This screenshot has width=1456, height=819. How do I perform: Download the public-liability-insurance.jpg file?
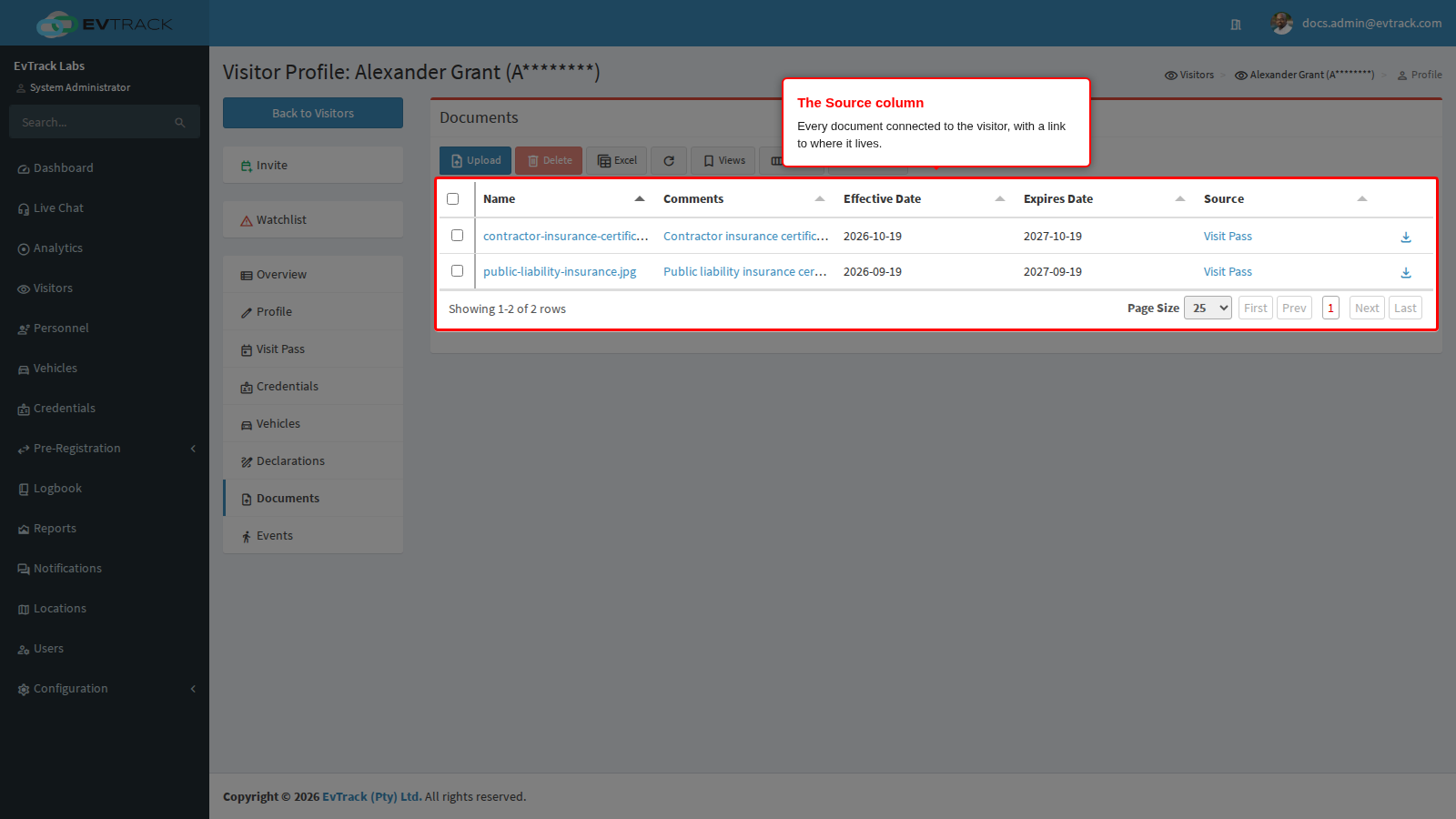pyautogui.click(x=1406, y=272)
